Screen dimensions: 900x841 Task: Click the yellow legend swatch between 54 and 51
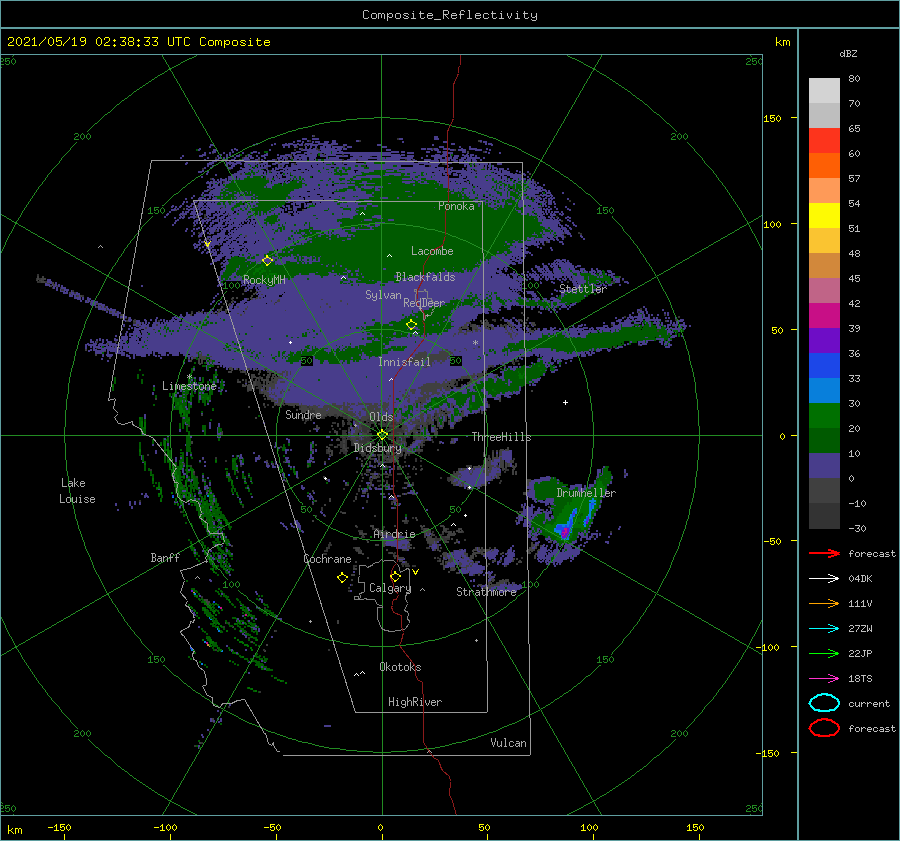point(824,216)
